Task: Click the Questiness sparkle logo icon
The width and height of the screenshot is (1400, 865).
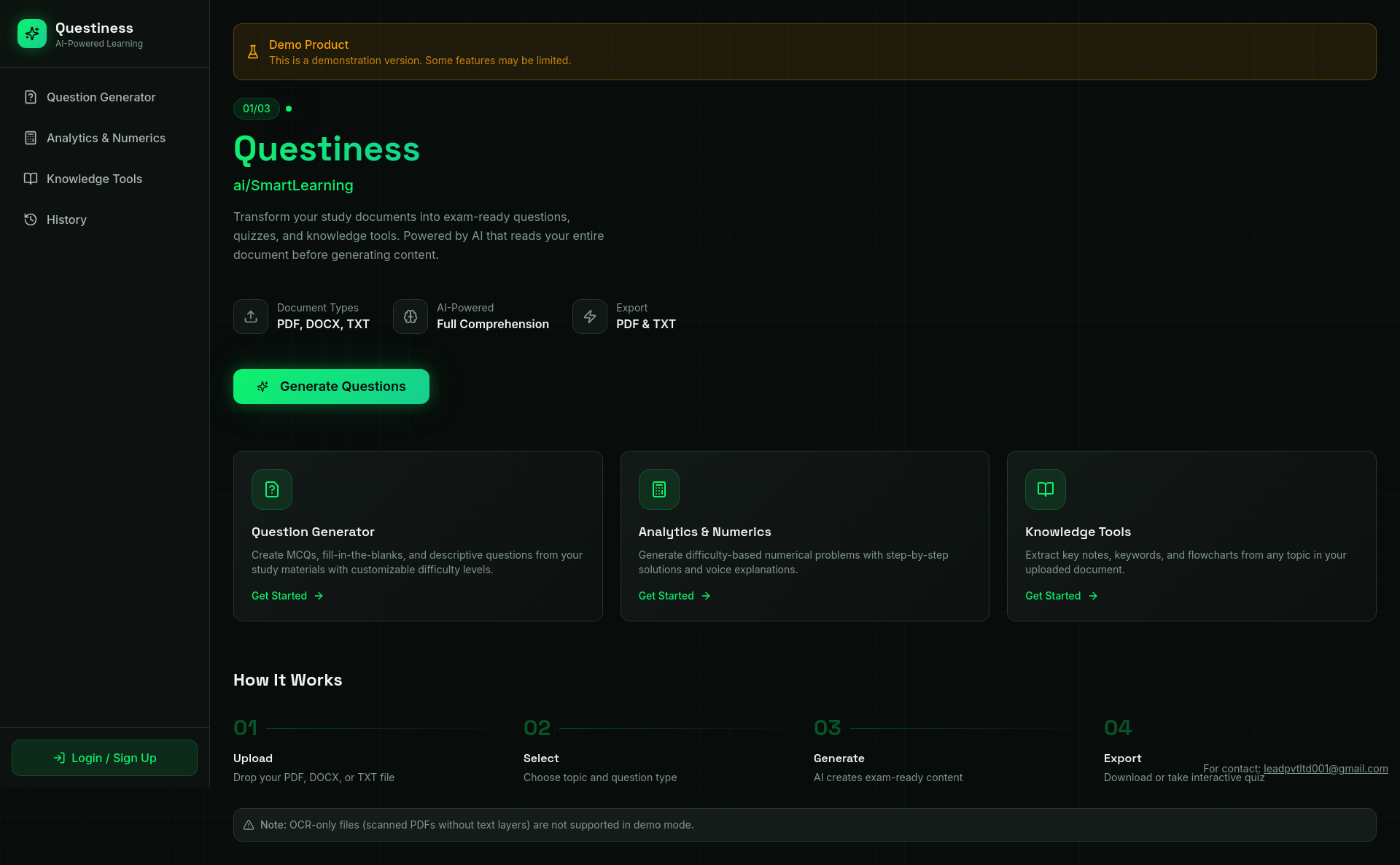Action: coord(31,34)
